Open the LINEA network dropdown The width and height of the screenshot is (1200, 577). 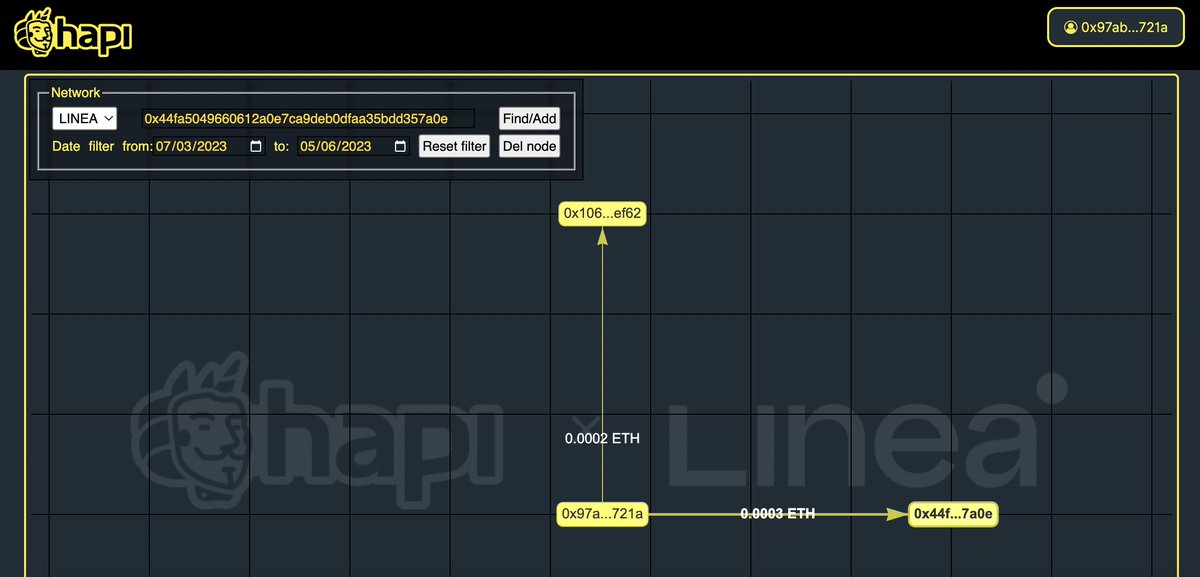pos(84,118)
